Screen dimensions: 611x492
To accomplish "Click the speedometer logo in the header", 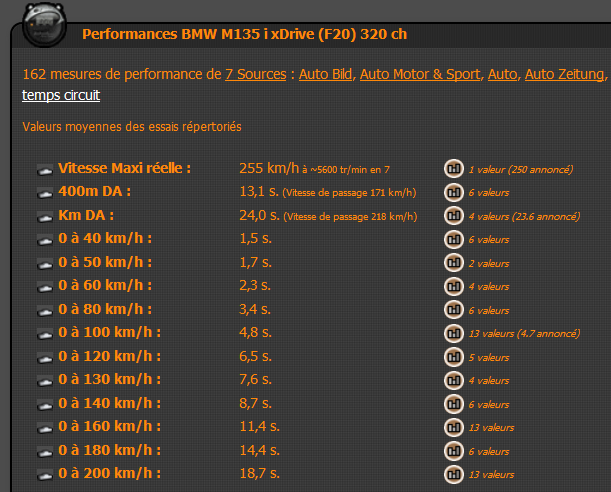I will click(44, 24).
